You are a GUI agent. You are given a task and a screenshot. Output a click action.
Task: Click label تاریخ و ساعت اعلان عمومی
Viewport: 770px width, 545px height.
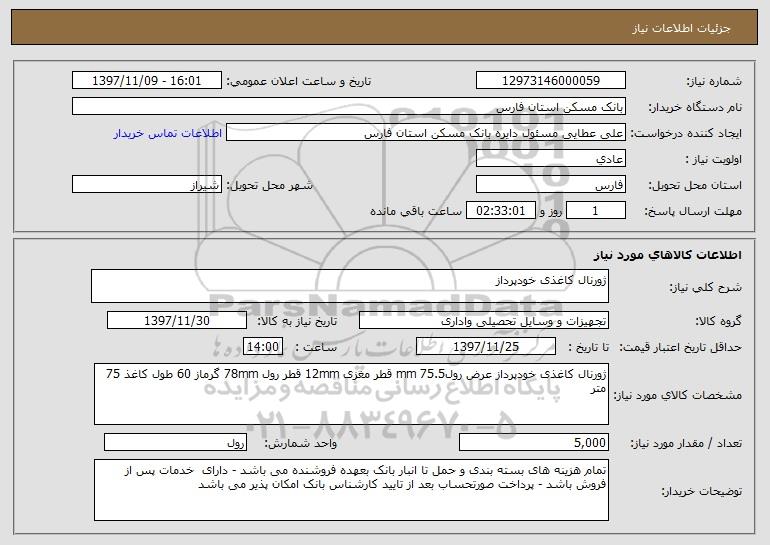[x=299, y=81]
